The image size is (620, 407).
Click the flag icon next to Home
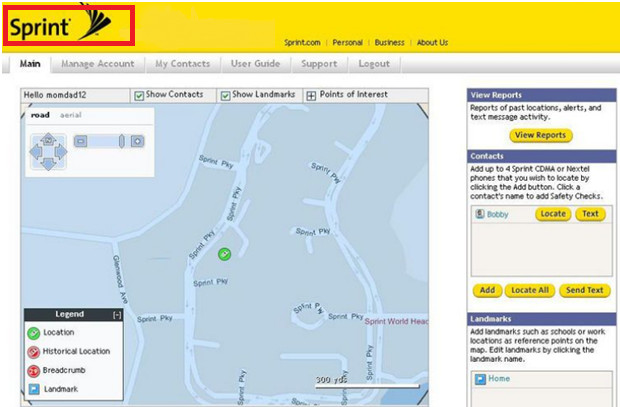click(x=480, y=379)
